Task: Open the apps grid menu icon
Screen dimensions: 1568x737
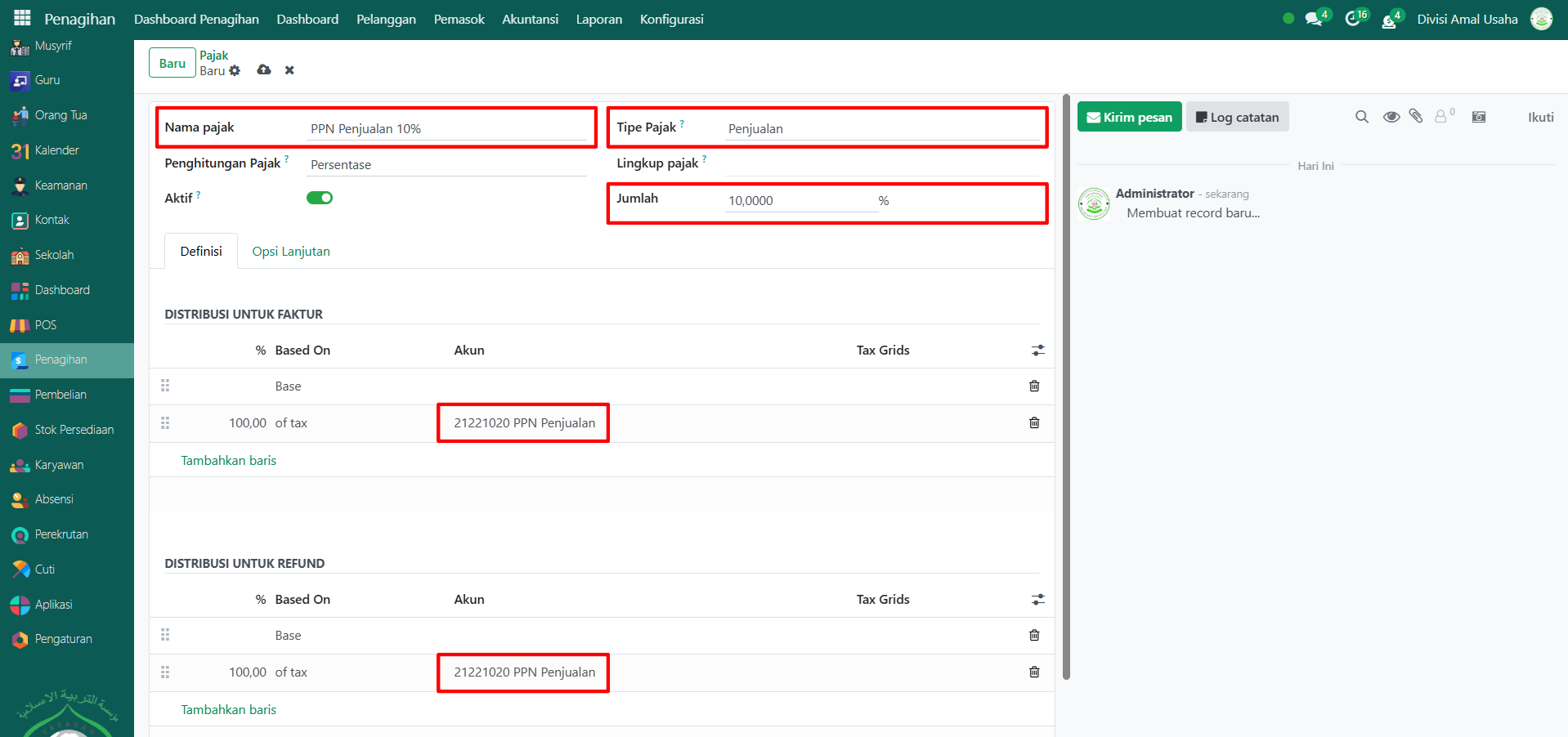Action: point(22,18)
